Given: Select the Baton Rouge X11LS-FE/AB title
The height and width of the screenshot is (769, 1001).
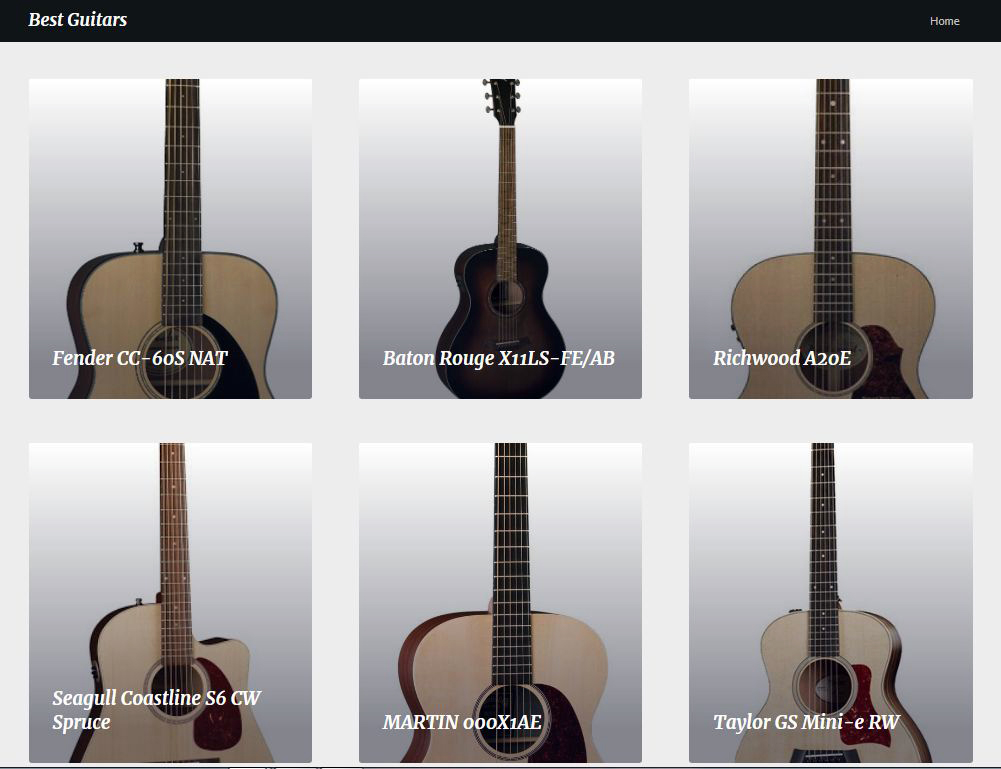Looking at the screenshot, I should (x=499, y=358).
